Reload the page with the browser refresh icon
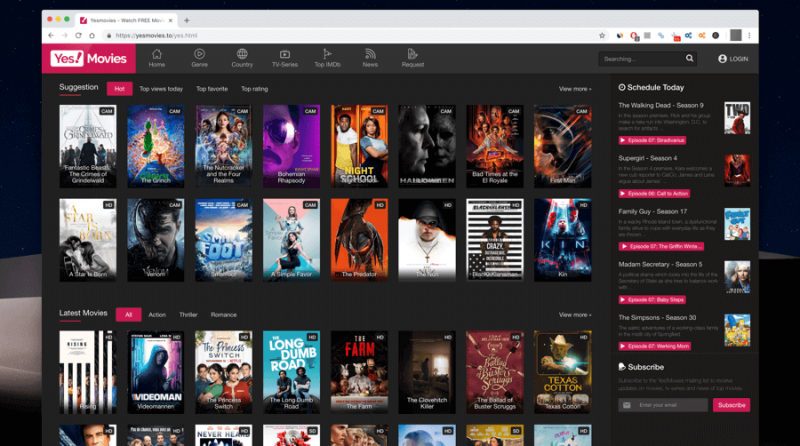 (78, 35)
